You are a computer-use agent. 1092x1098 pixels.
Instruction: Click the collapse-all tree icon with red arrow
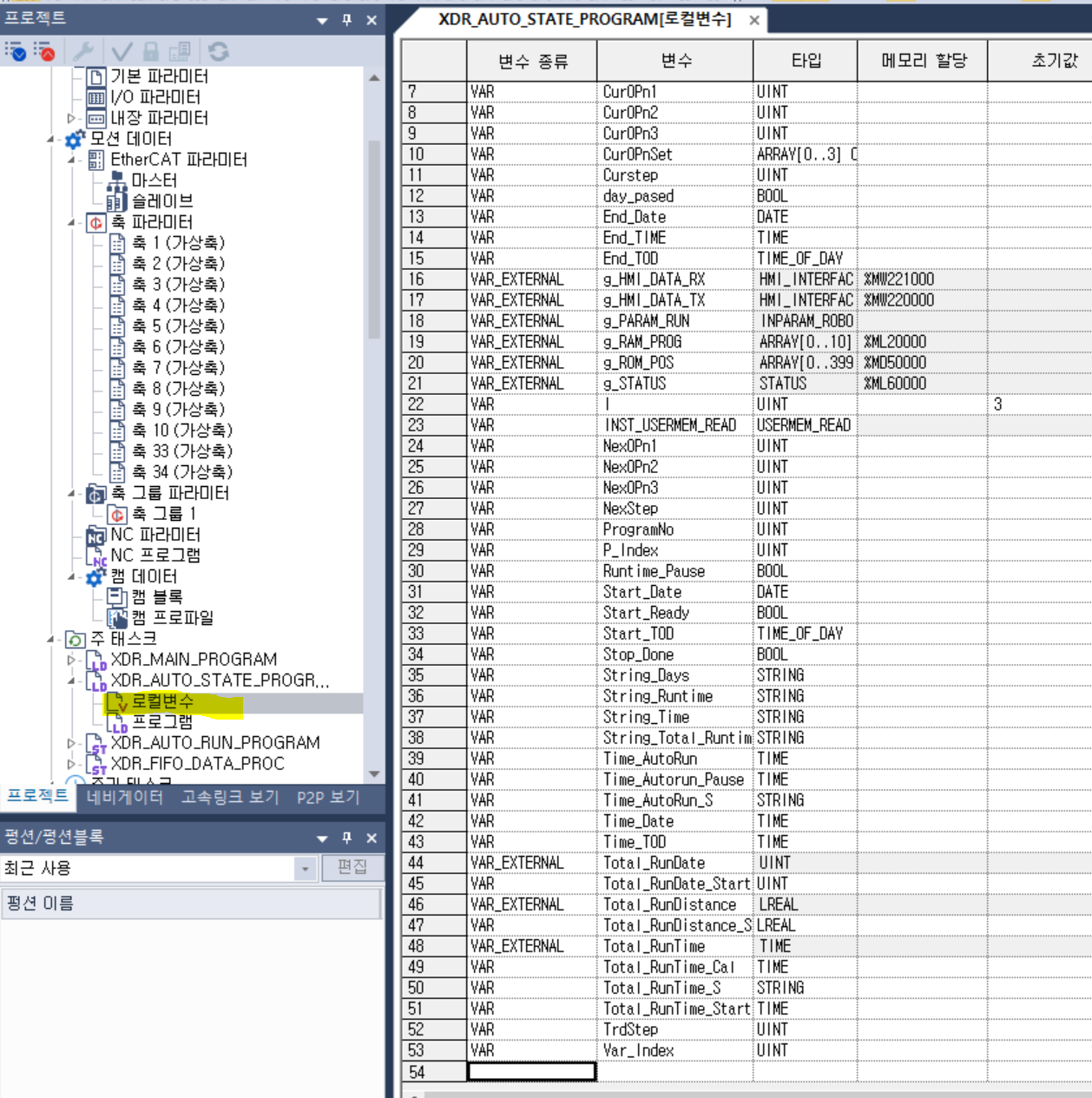point(47,53)
